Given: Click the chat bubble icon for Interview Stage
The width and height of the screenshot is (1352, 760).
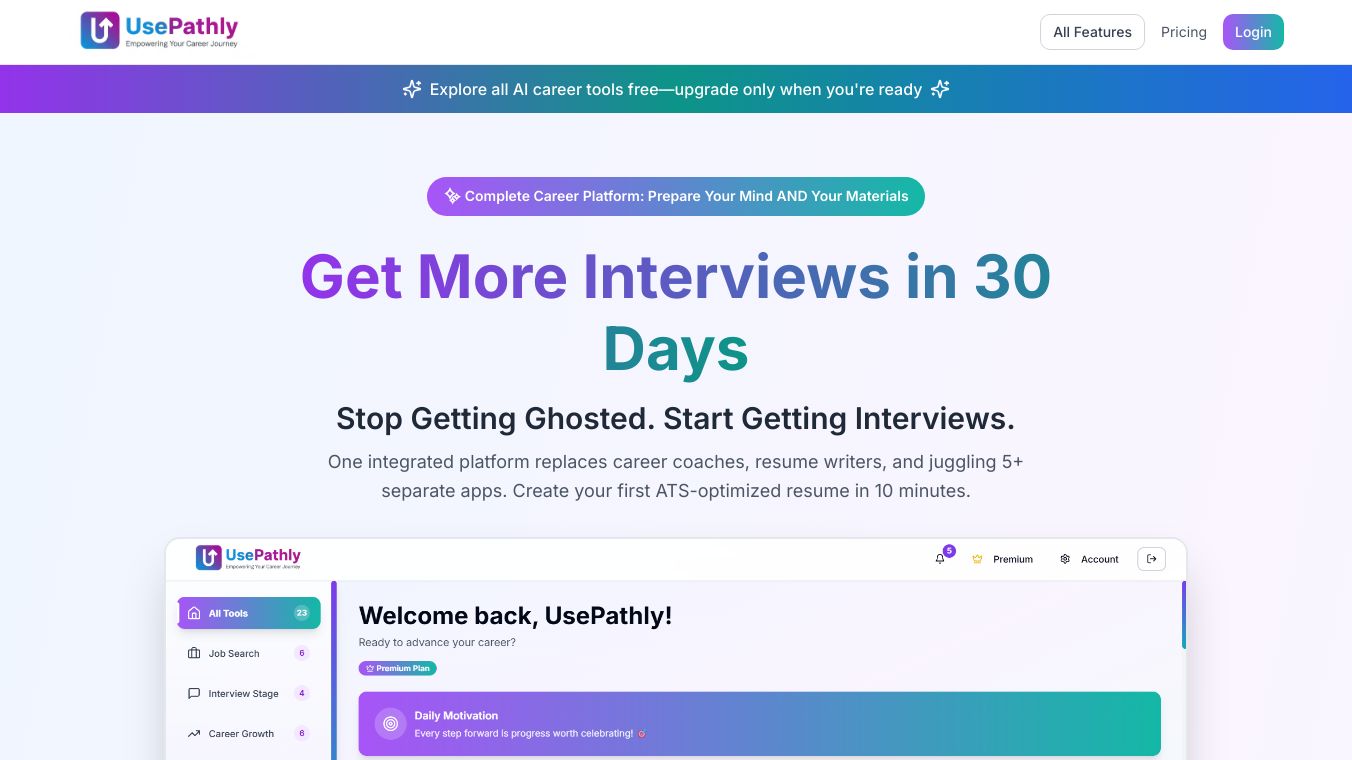Looking at the screenshot, I should (x=194, y=693).
